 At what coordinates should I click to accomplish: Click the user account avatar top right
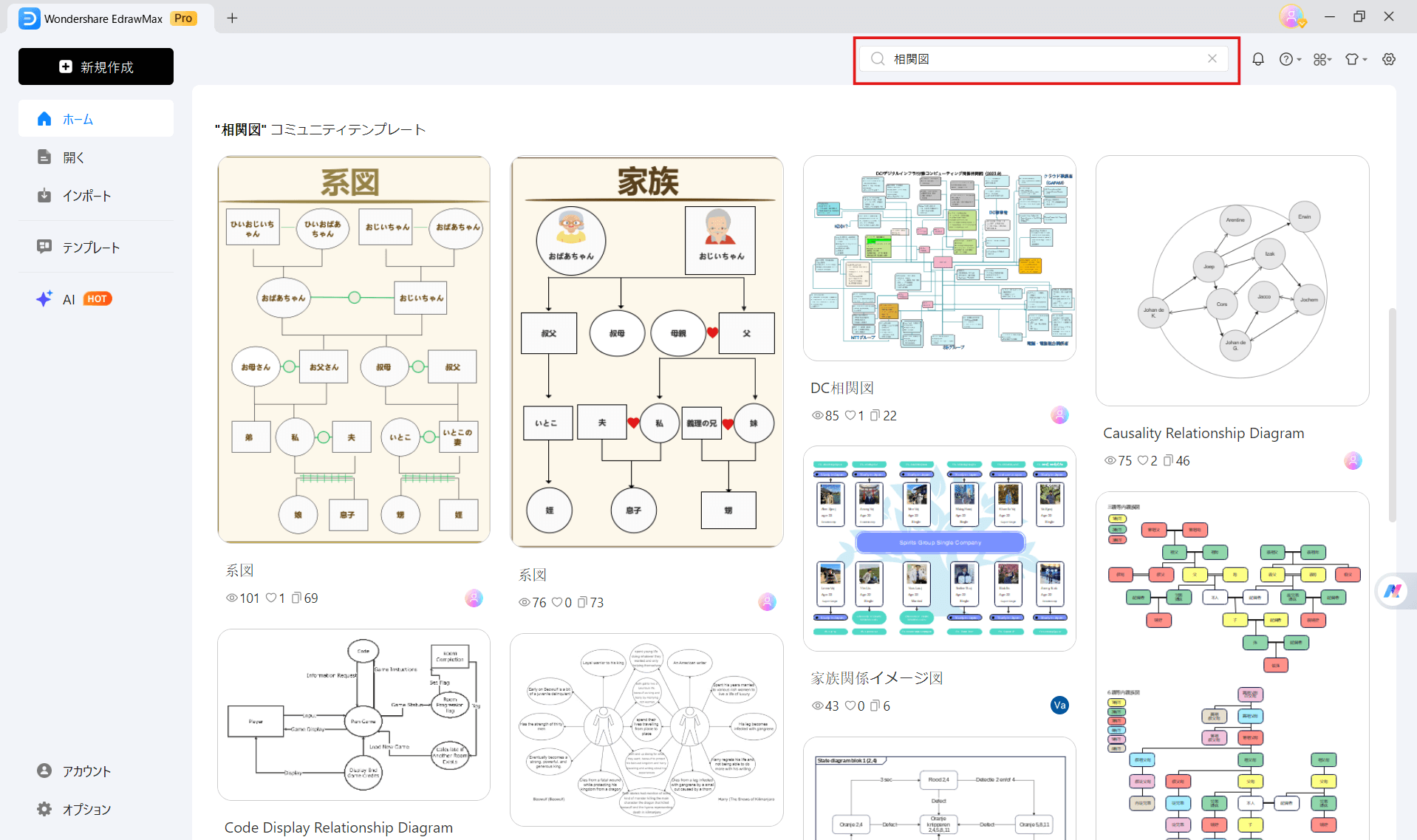coord(1291,16)
